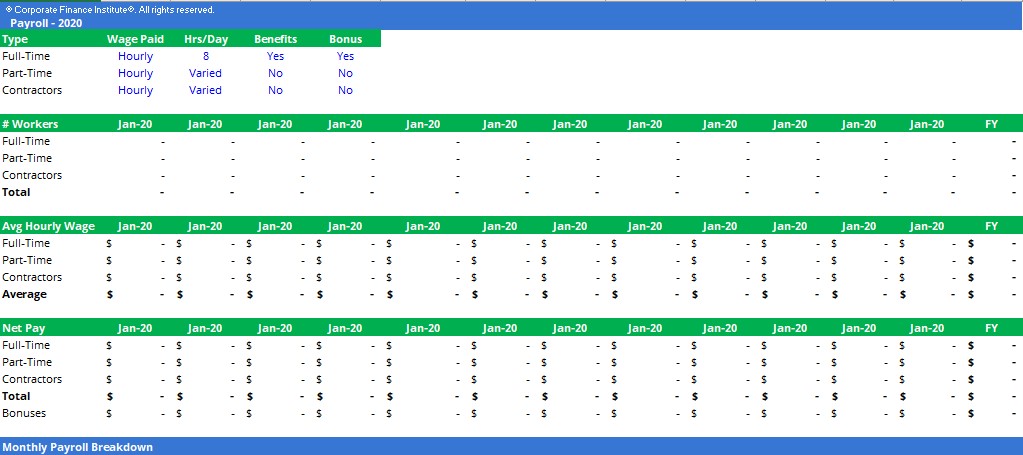The image size is (1023, 455).
Task: Select Full-Time Hrs/Day value 8
Action: point(206,56)
